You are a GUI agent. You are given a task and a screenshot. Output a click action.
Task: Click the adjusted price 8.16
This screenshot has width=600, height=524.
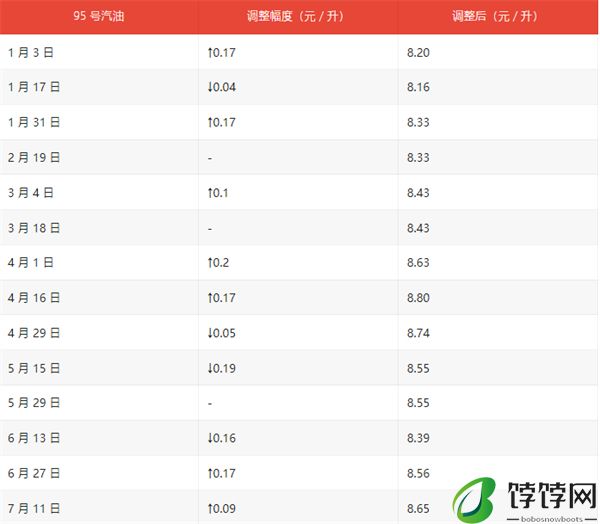click(x=418, y=87)
